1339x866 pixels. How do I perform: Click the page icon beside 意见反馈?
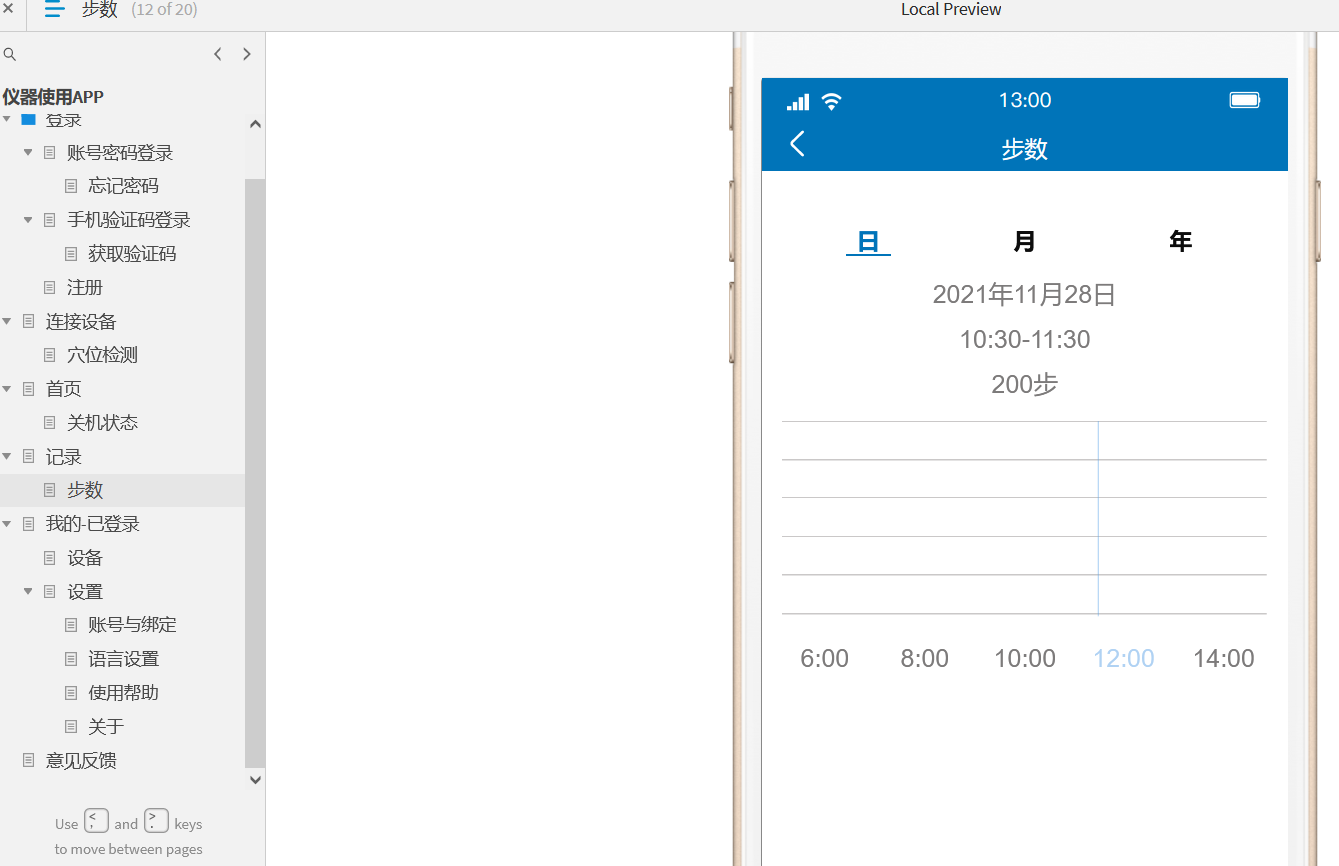point(29,760)
